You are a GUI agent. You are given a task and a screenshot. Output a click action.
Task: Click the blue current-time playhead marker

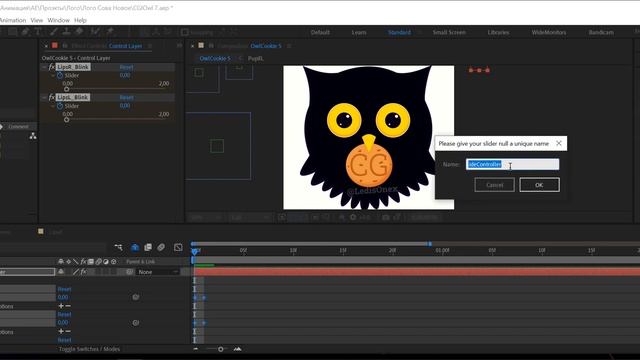click(195, 251)
